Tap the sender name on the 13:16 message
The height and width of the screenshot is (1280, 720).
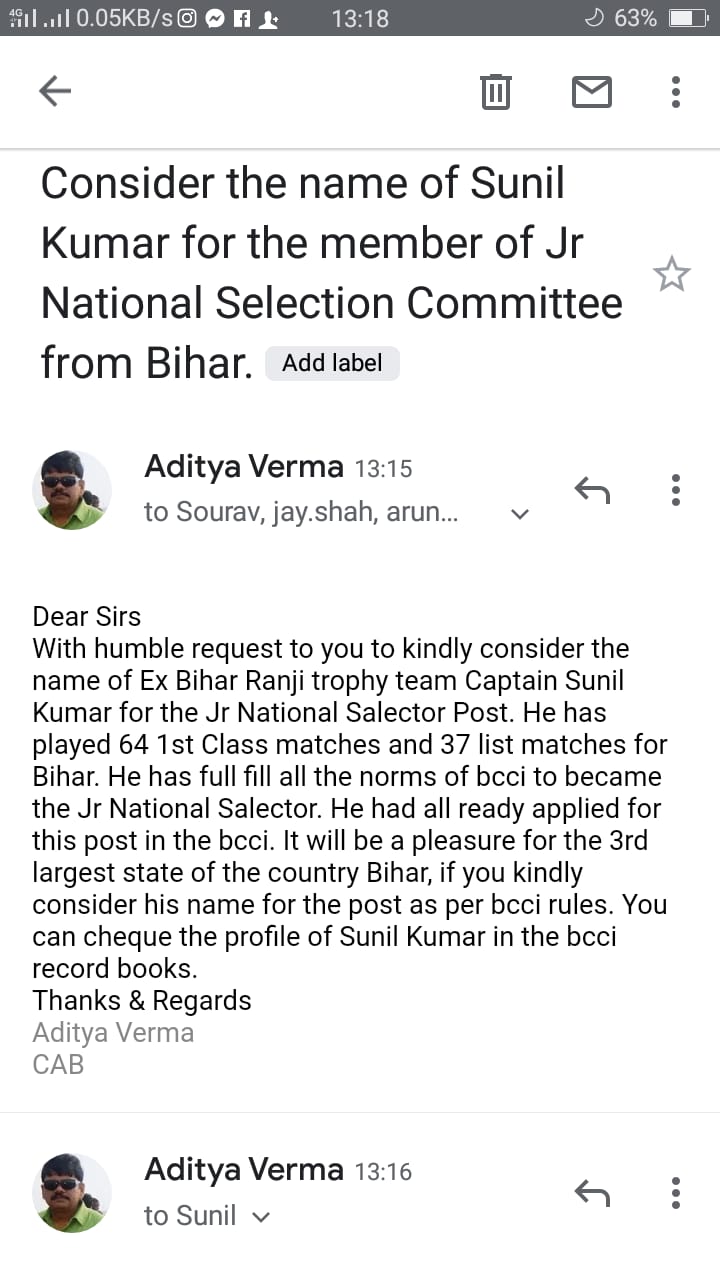click(244, 1170)
